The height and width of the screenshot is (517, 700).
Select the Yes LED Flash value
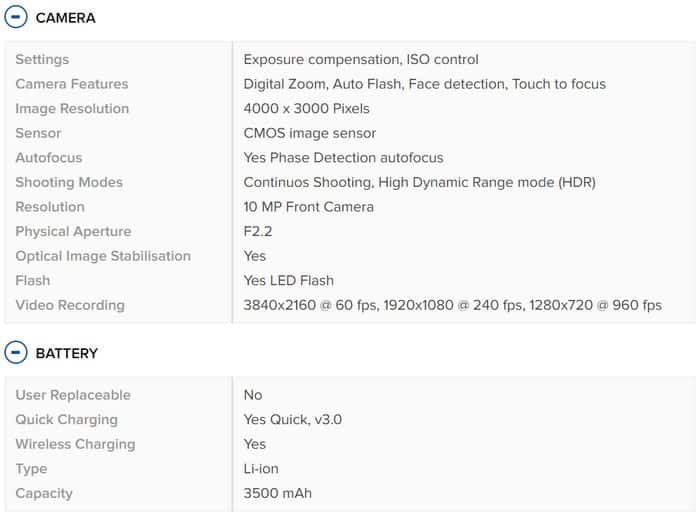(x=289, y=280)
